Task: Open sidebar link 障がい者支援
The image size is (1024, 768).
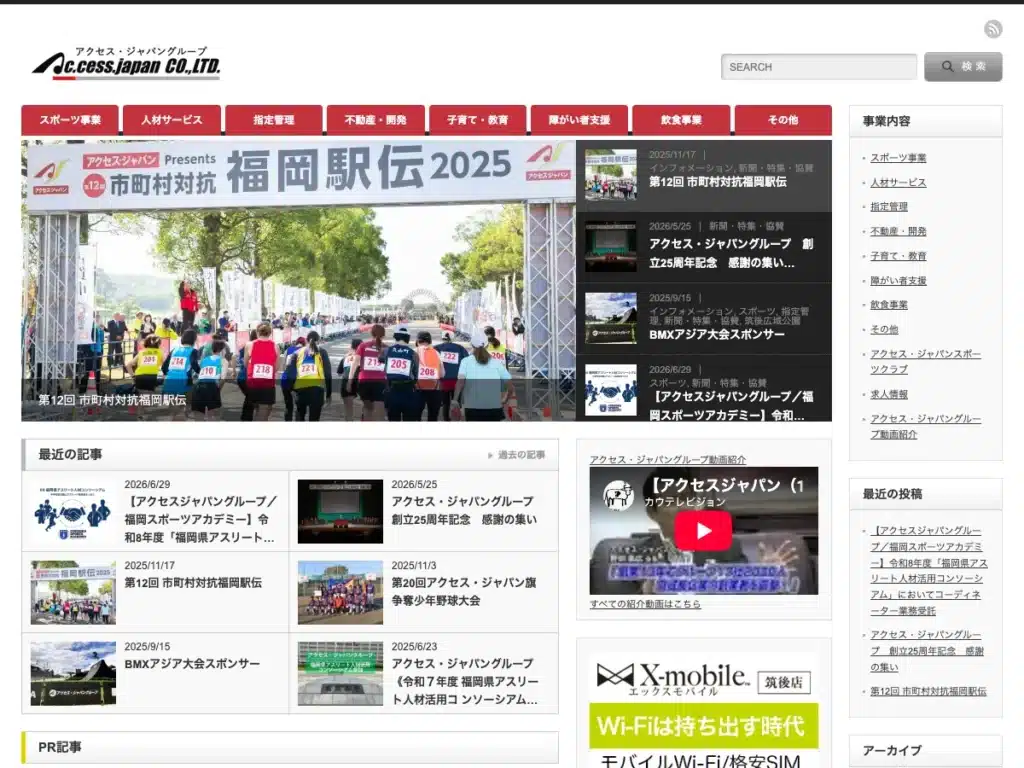Action: pos(898,280)
